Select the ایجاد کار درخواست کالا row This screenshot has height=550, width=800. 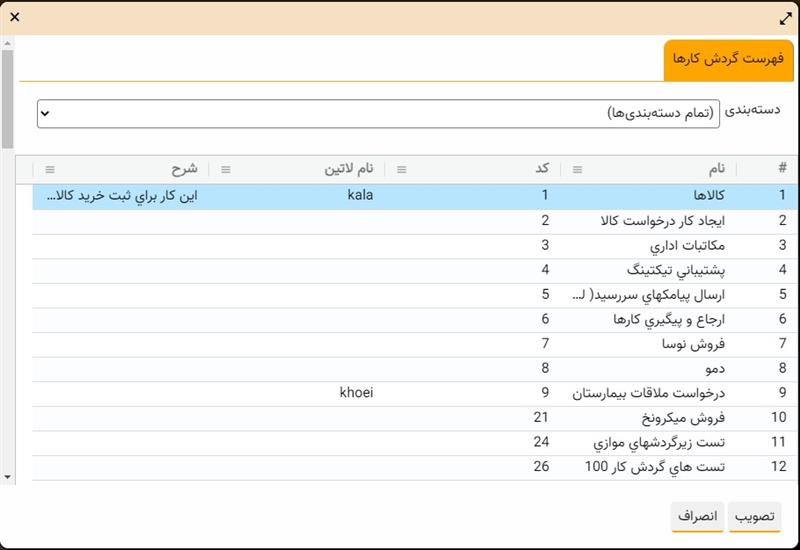point(658,220)
